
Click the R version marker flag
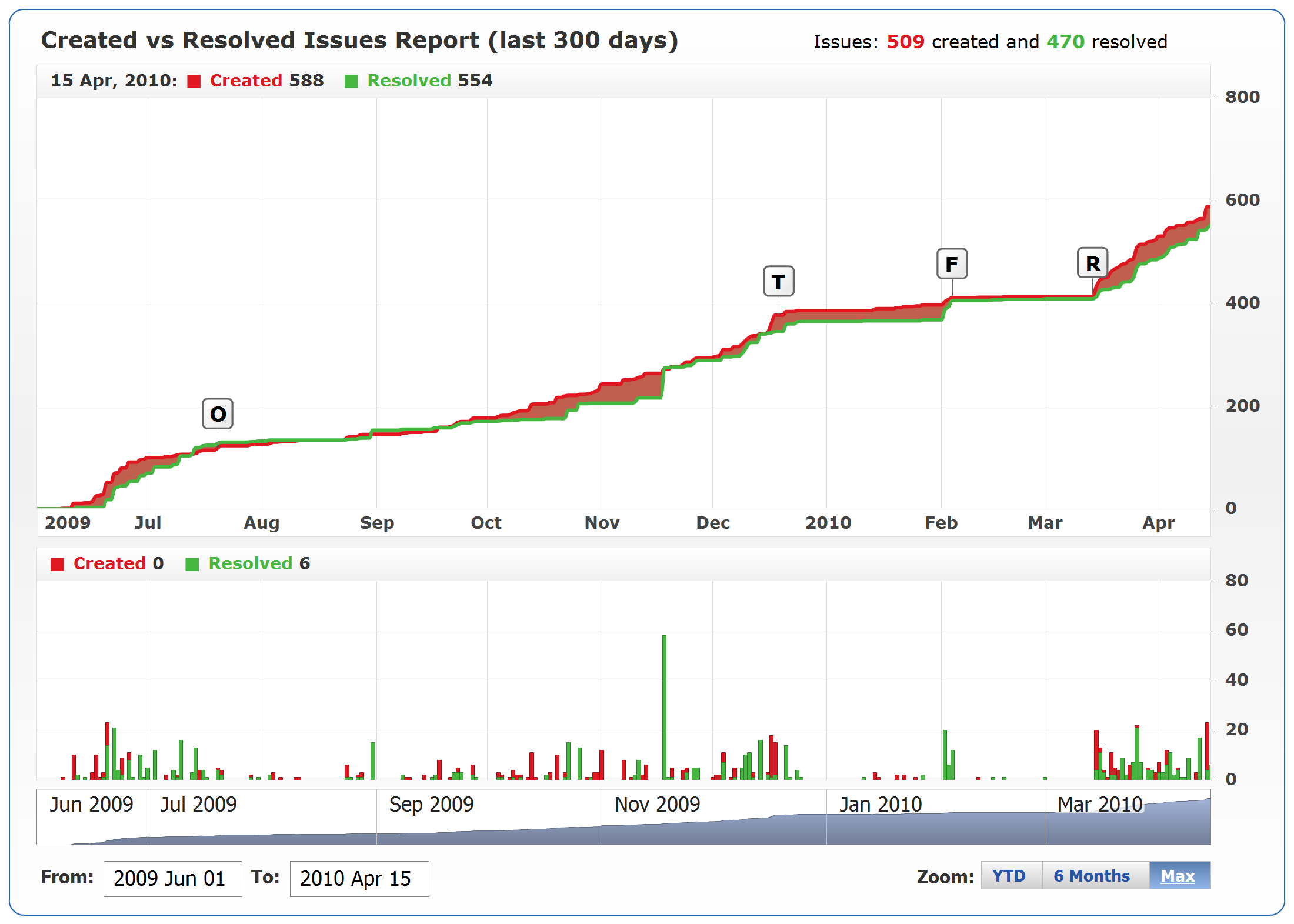point(1092,263)
